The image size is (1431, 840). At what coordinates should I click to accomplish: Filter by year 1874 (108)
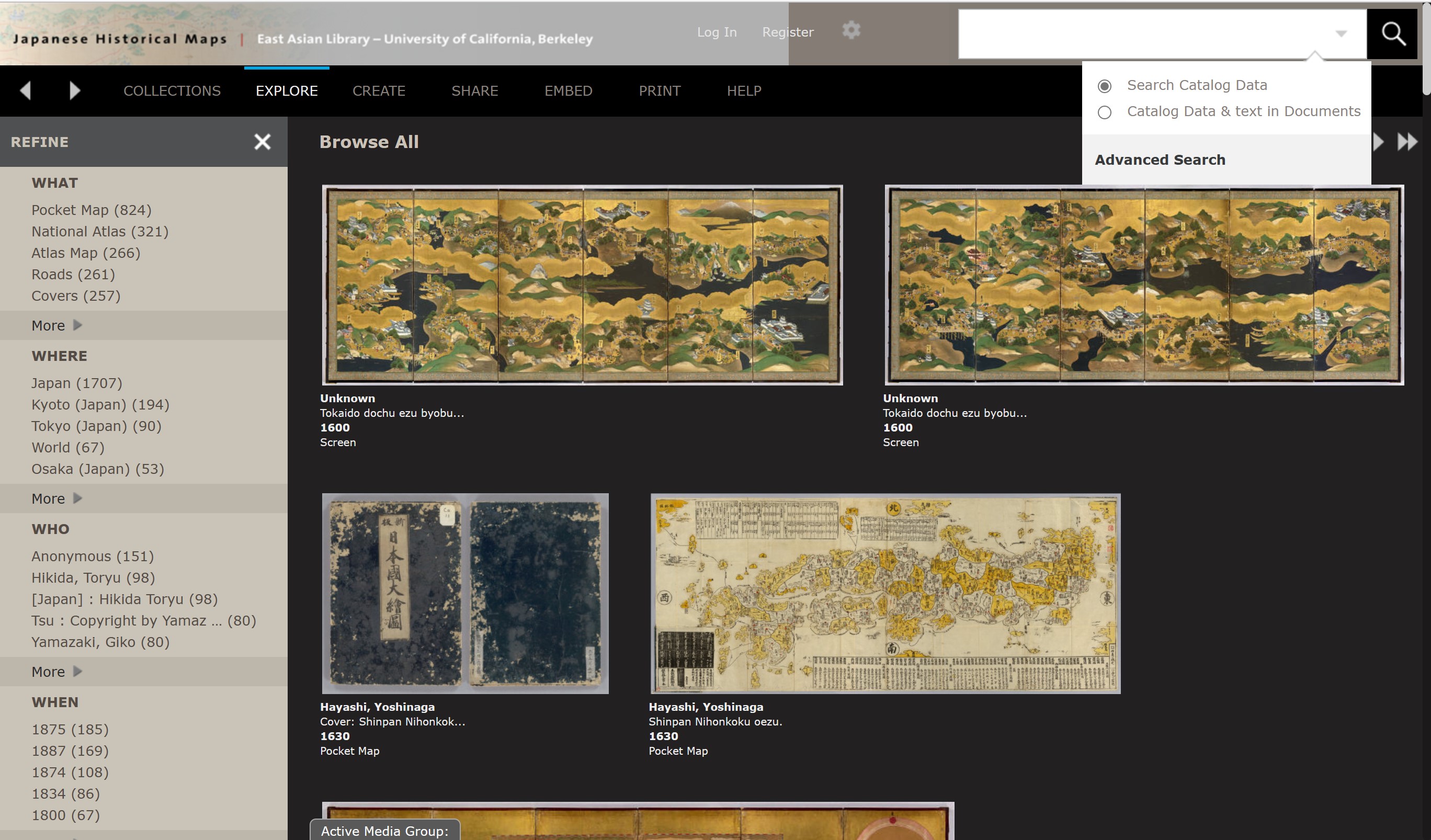(70, 773)
